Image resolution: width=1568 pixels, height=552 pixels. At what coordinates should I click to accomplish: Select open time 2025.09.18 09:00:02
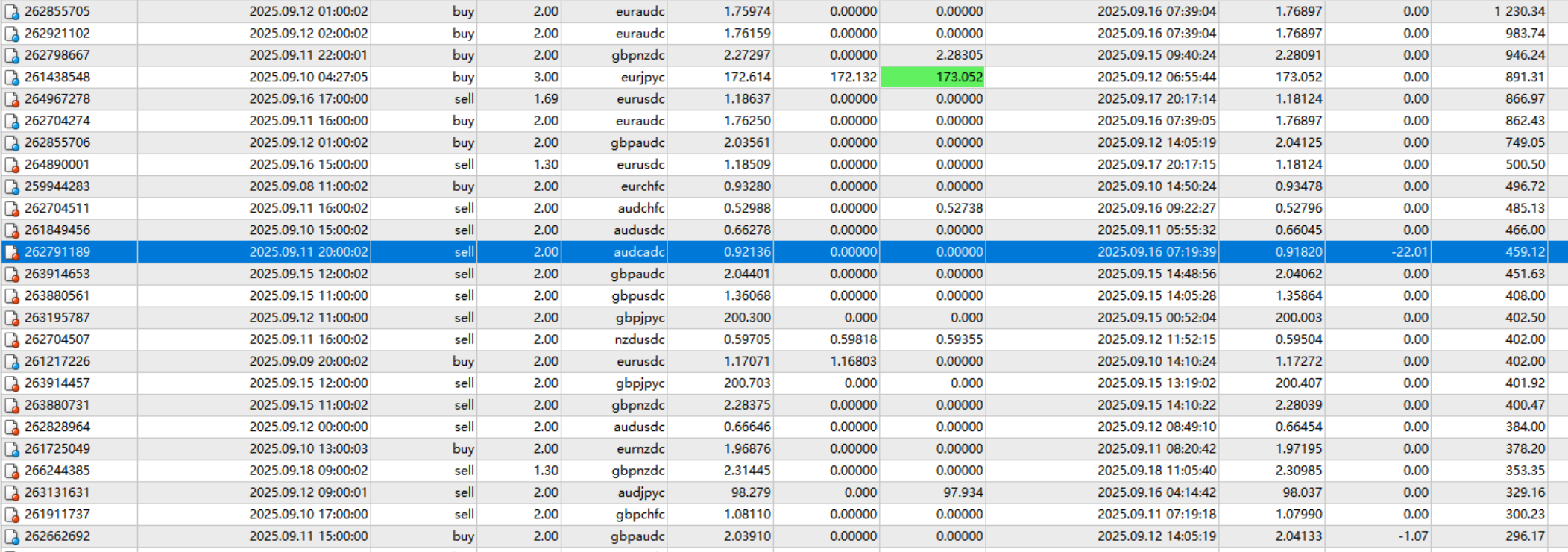coord(309,471)
